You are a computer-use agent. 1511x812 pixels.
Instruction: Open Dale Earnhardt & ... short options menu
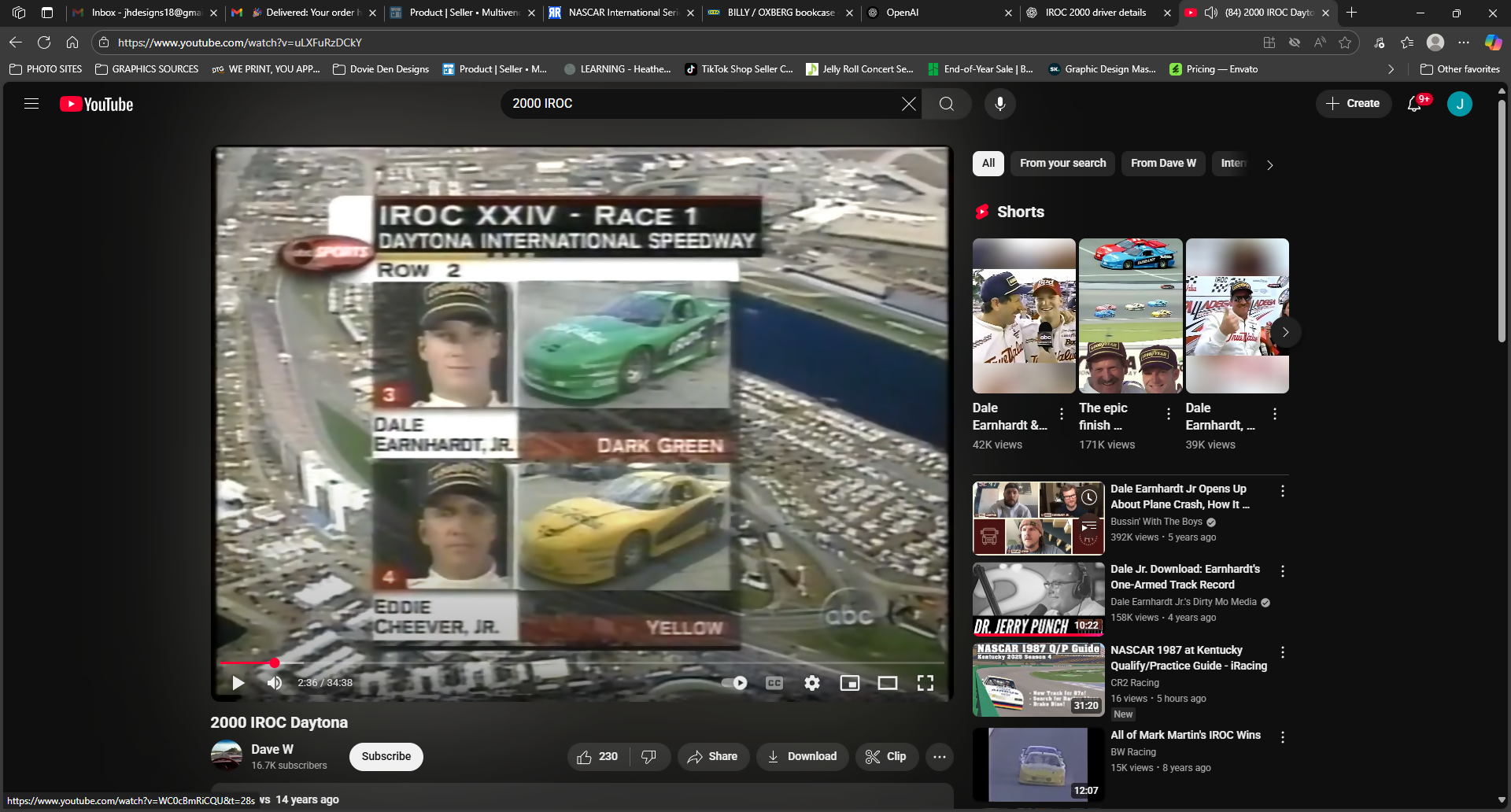1062,414
